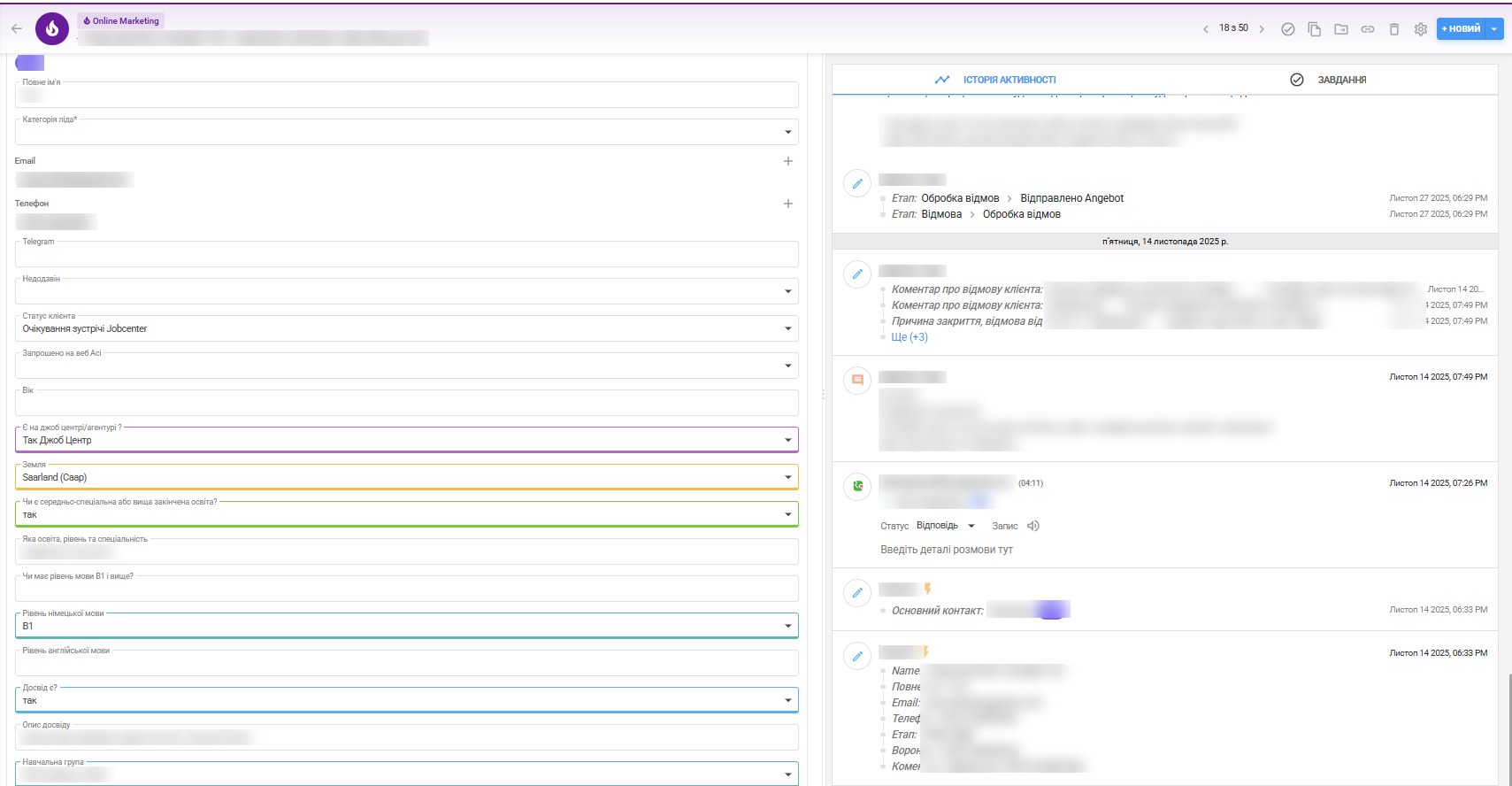Click the Введіть деталі розмови тут field
1512x786 pixels.
(x=947, y=550)
